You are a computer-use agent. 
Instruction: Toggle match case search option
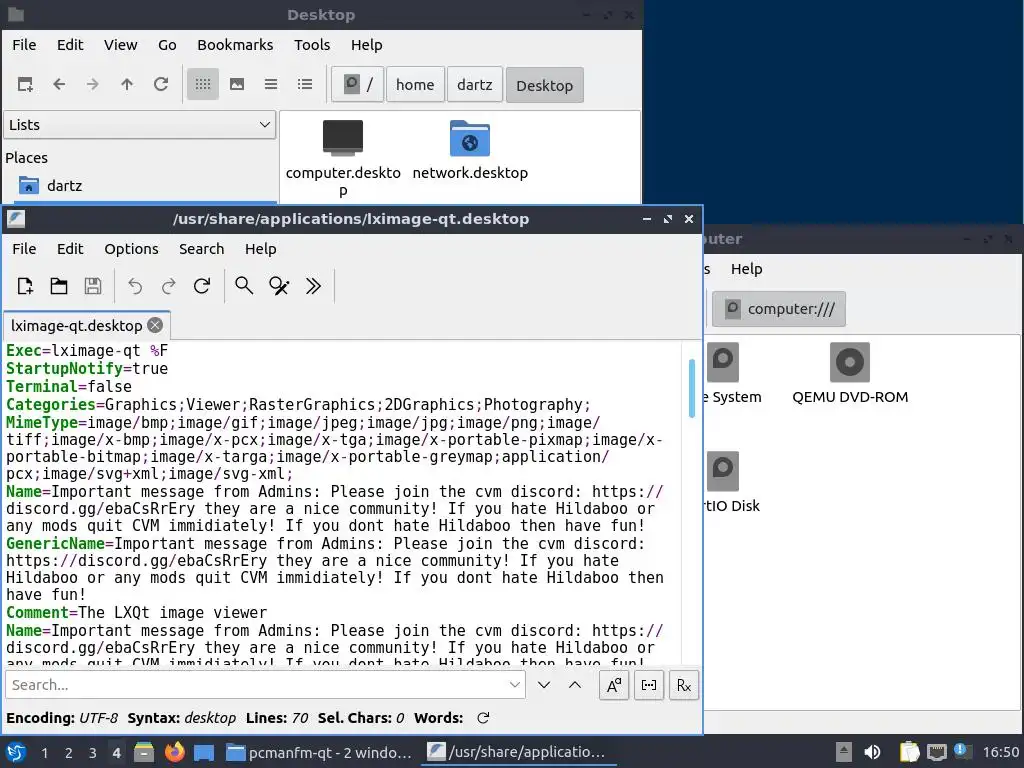coord(614,685)
